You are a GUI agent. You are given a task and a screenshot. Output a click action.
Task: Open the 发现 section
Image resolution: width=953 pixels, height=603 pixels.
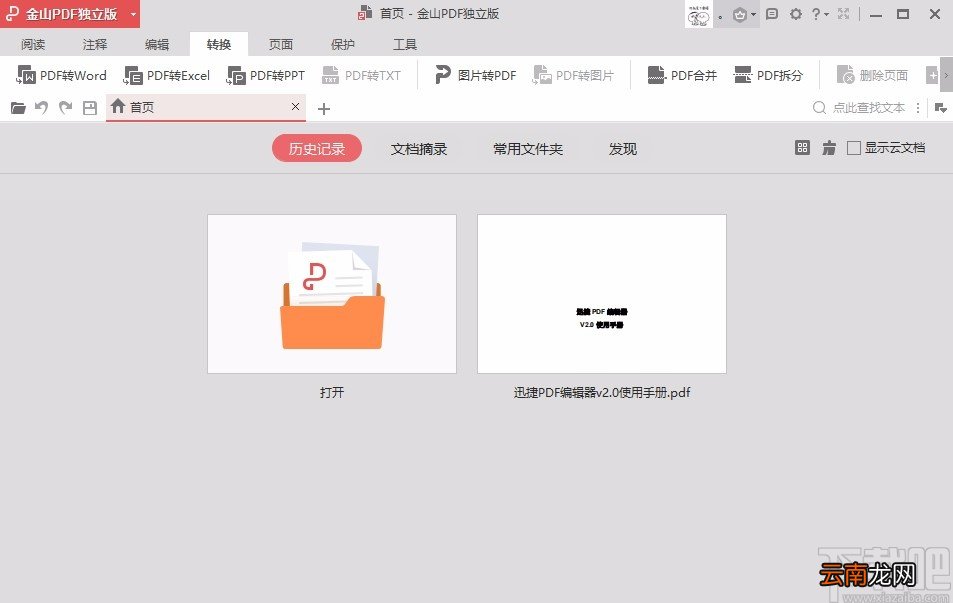click(x=623, y=149)
